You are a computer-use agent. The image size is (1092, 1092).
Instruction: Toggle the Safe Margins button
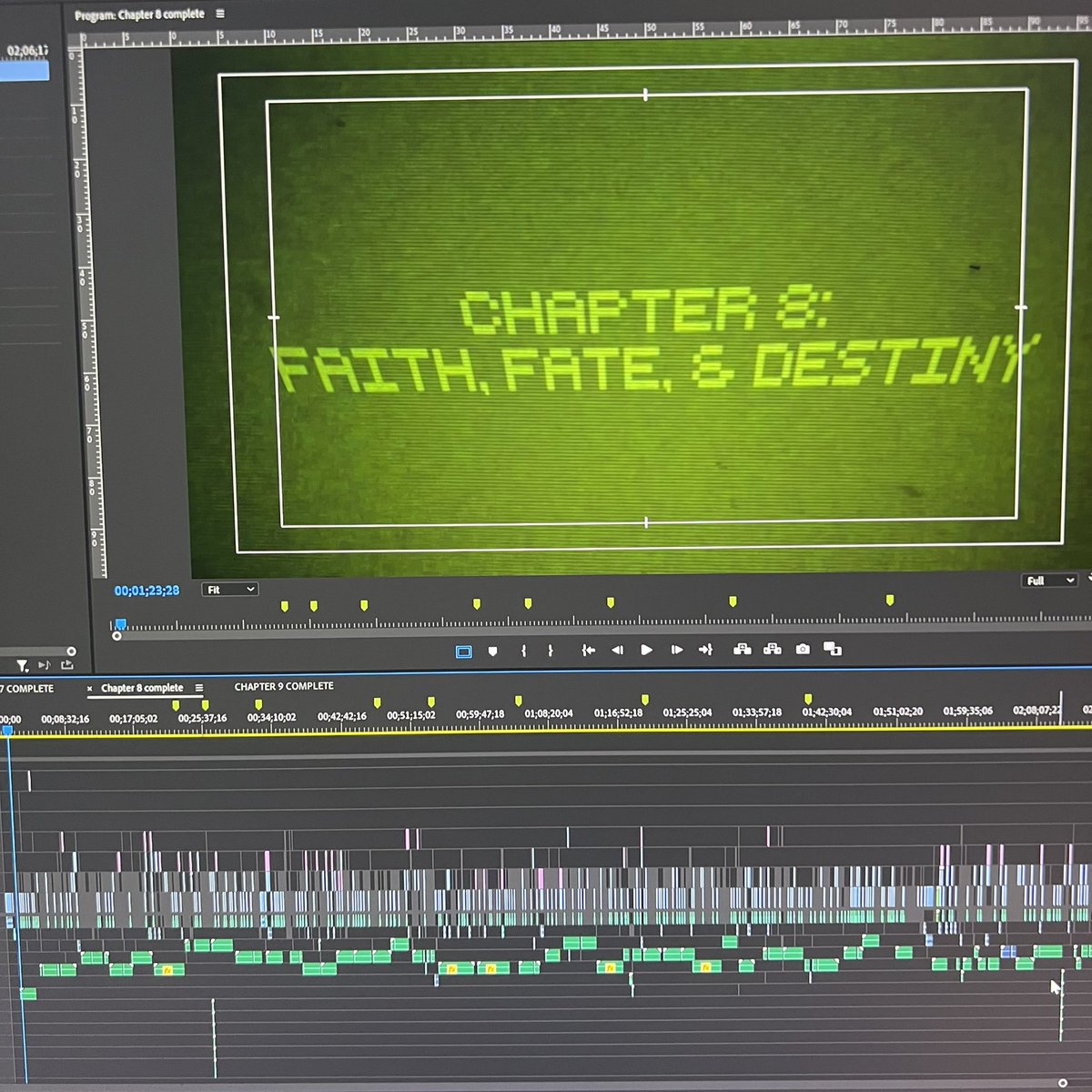tap(463, 651)
